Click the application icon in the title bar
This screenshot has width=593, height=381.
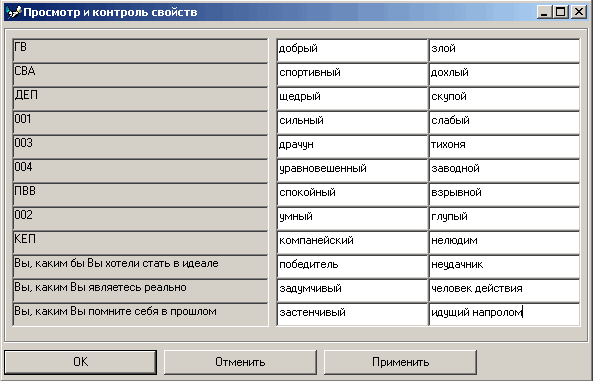(14, 12)
